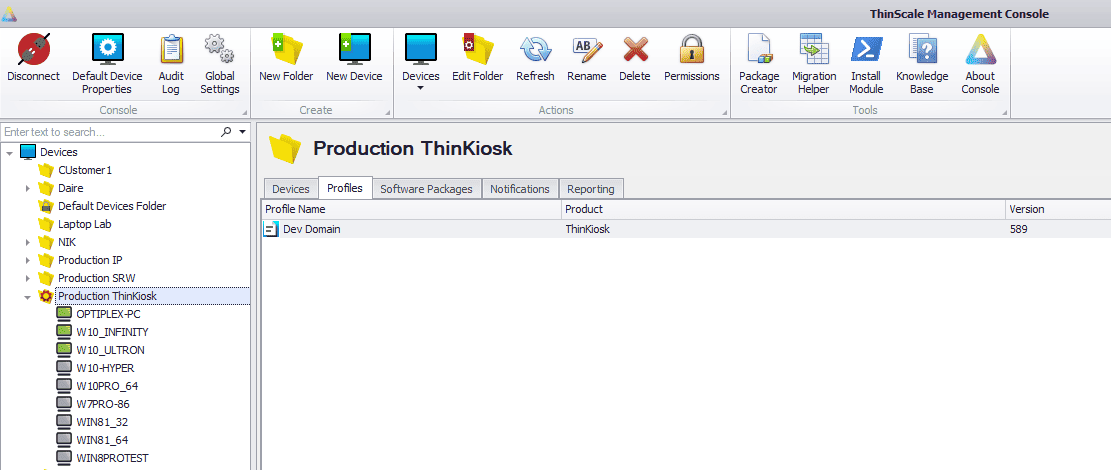1111x470 pixels.
Task: Switch to the Devices tab
Action: pyautogui.click(x=291, y=189)
